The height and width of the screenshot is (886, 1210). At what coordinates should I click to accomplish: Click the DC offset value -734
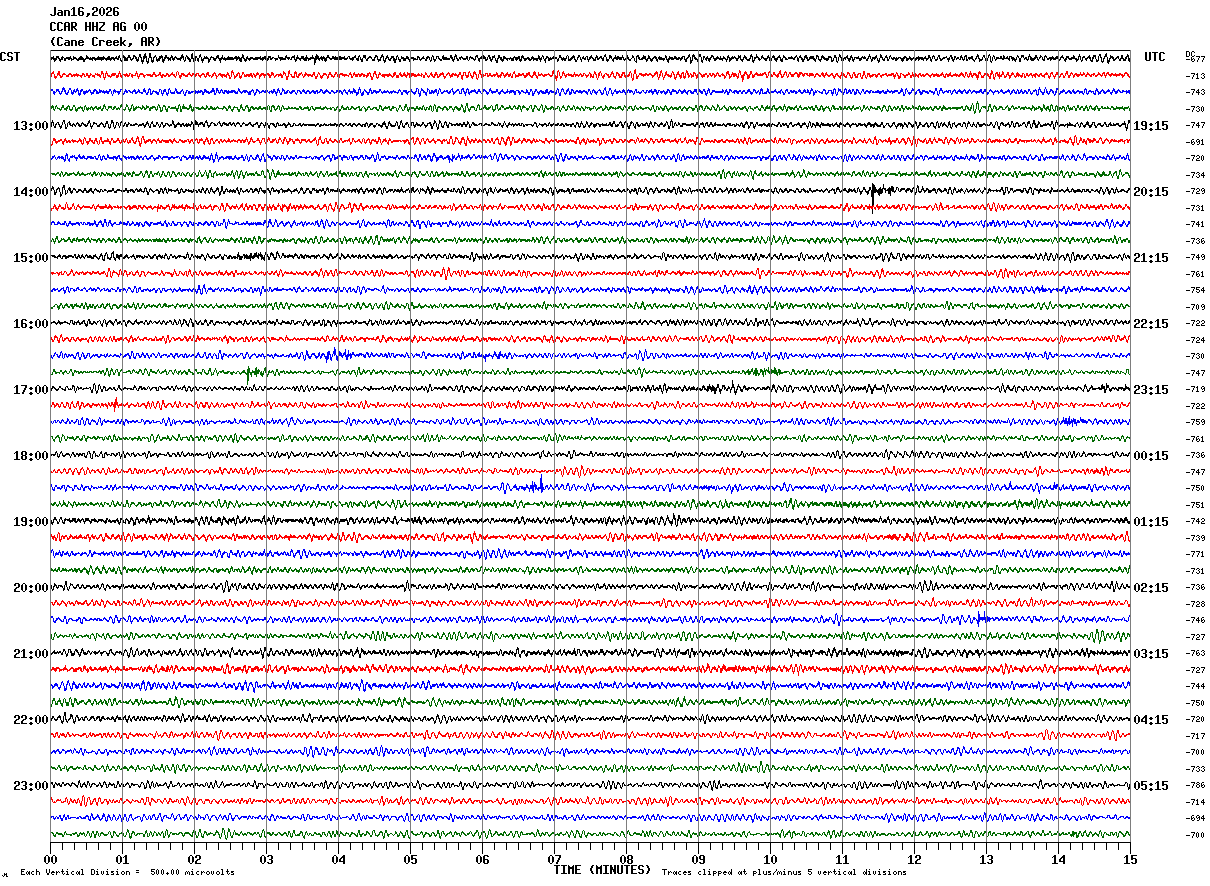tap(1196, 175)
